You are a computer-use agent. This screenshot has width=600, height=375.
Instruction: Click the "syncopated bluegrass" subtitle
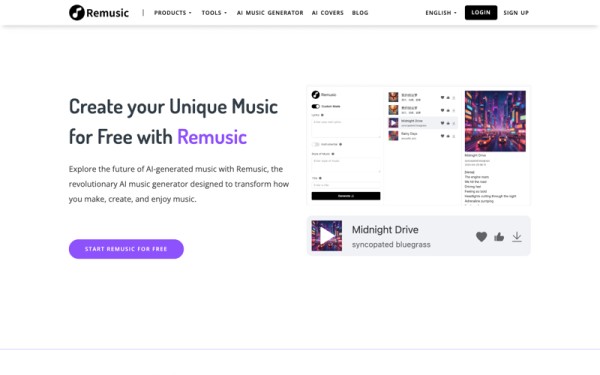(391, 245)
